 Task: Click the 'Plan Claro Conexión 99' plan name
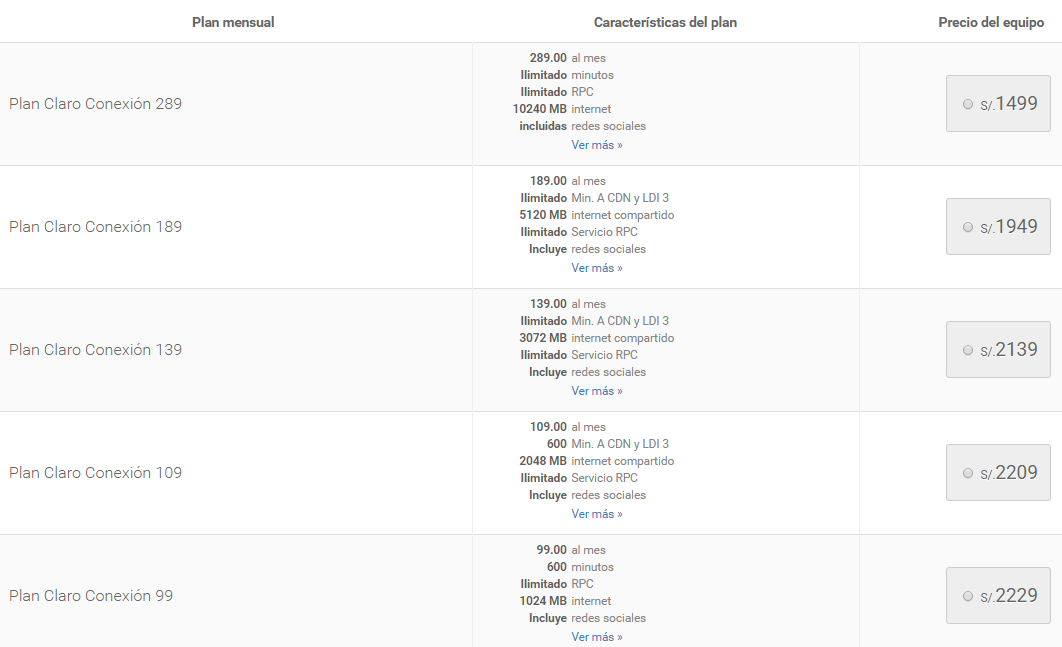click(91, 596)
